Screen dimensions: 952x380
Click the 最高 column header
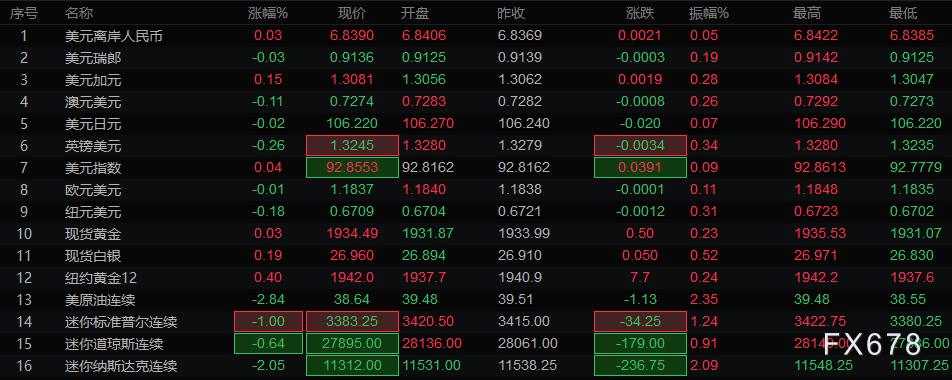[808, 13]
